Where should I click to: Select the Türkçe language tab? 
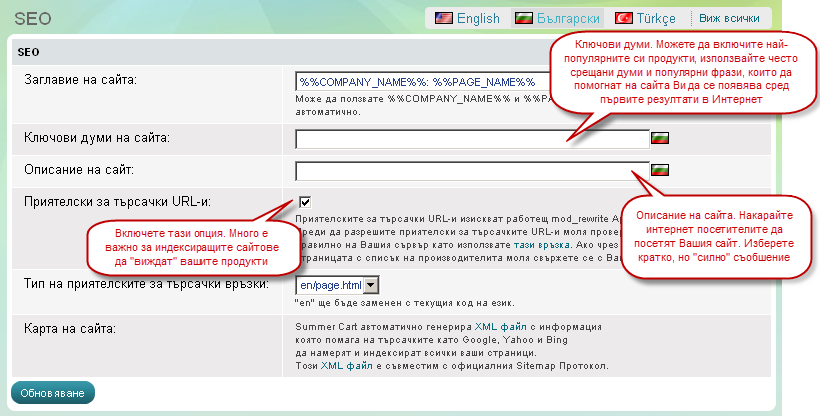pyautogui.click(x=657, y=18)
